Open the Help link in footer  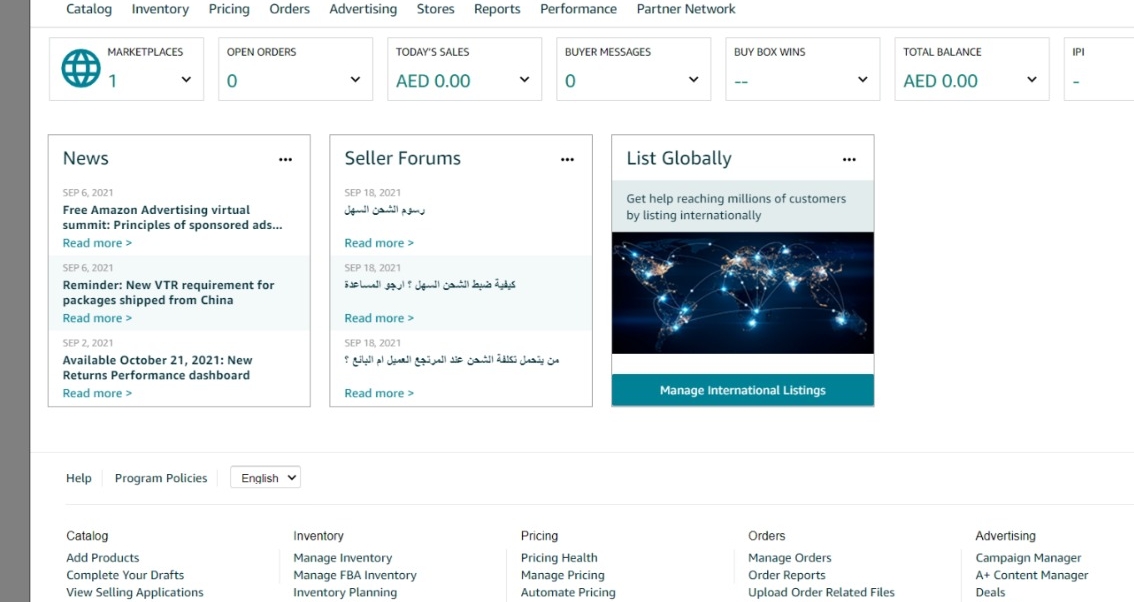coord(79,478)
